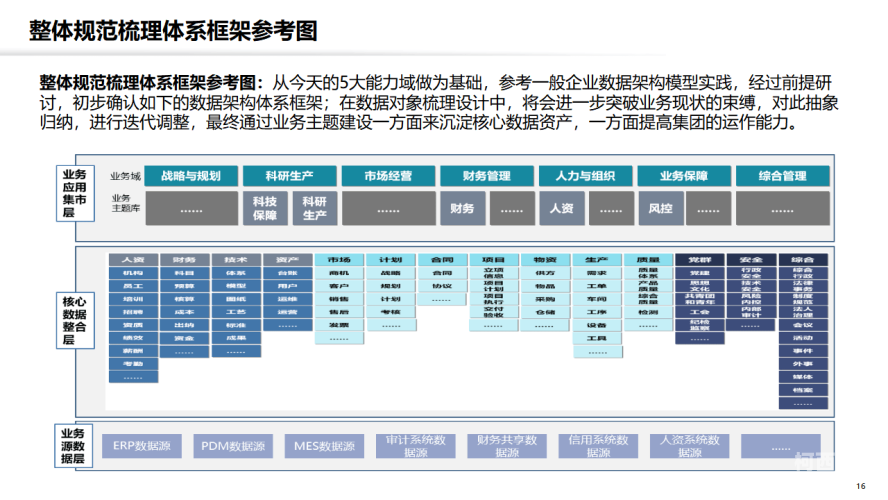Select the gray 财务 topic library box
The width and height of the screenshot is (888, 500).
click(462, 208)
